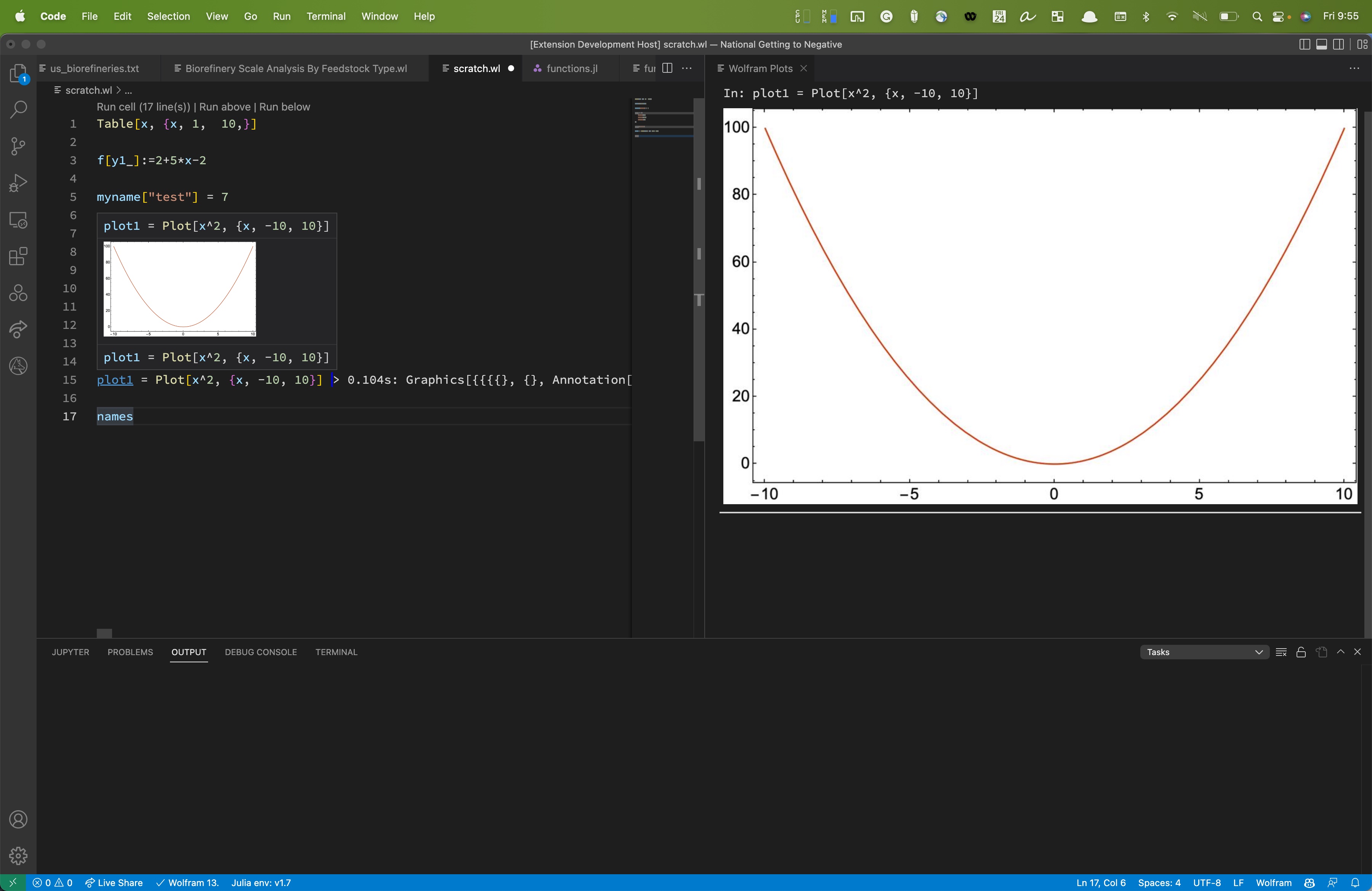
Task: Open Run and Debug view
Action: click(18, 183)
